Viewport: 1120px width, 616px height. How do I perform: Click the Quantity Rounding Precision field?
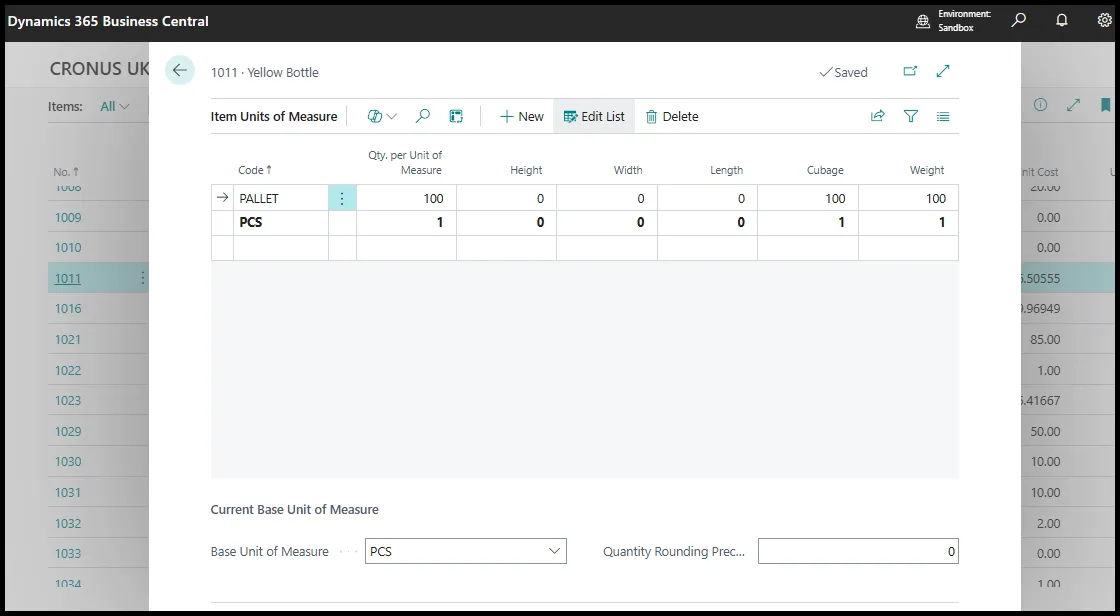858,551
